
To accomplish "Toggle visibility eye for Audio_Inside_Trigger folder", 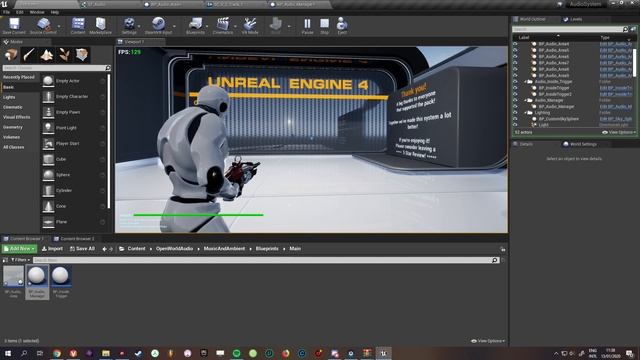I will click(x=516, y=82).
